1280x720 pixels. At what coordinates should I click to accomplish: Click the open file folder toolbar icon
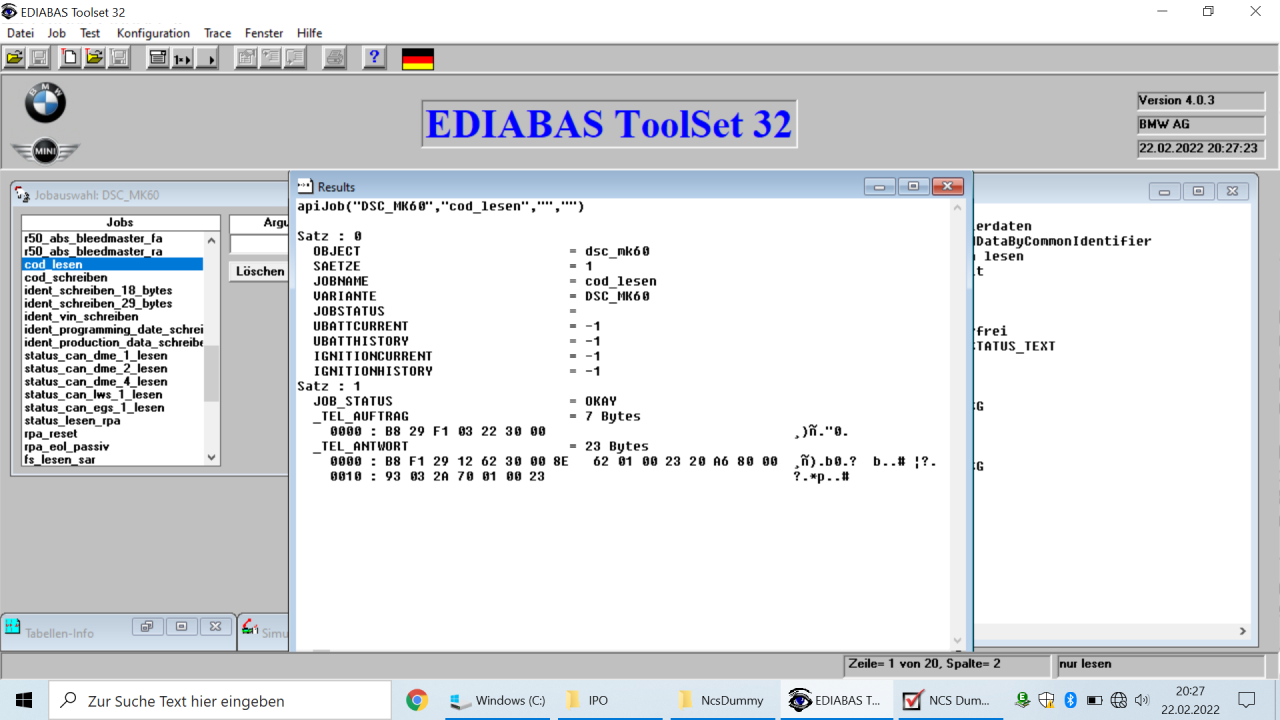pos(14,58)
